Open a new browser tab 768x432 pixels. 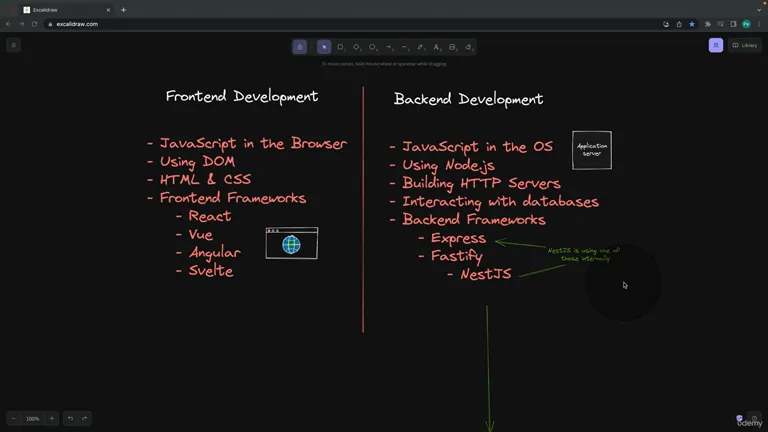(123, 10)
